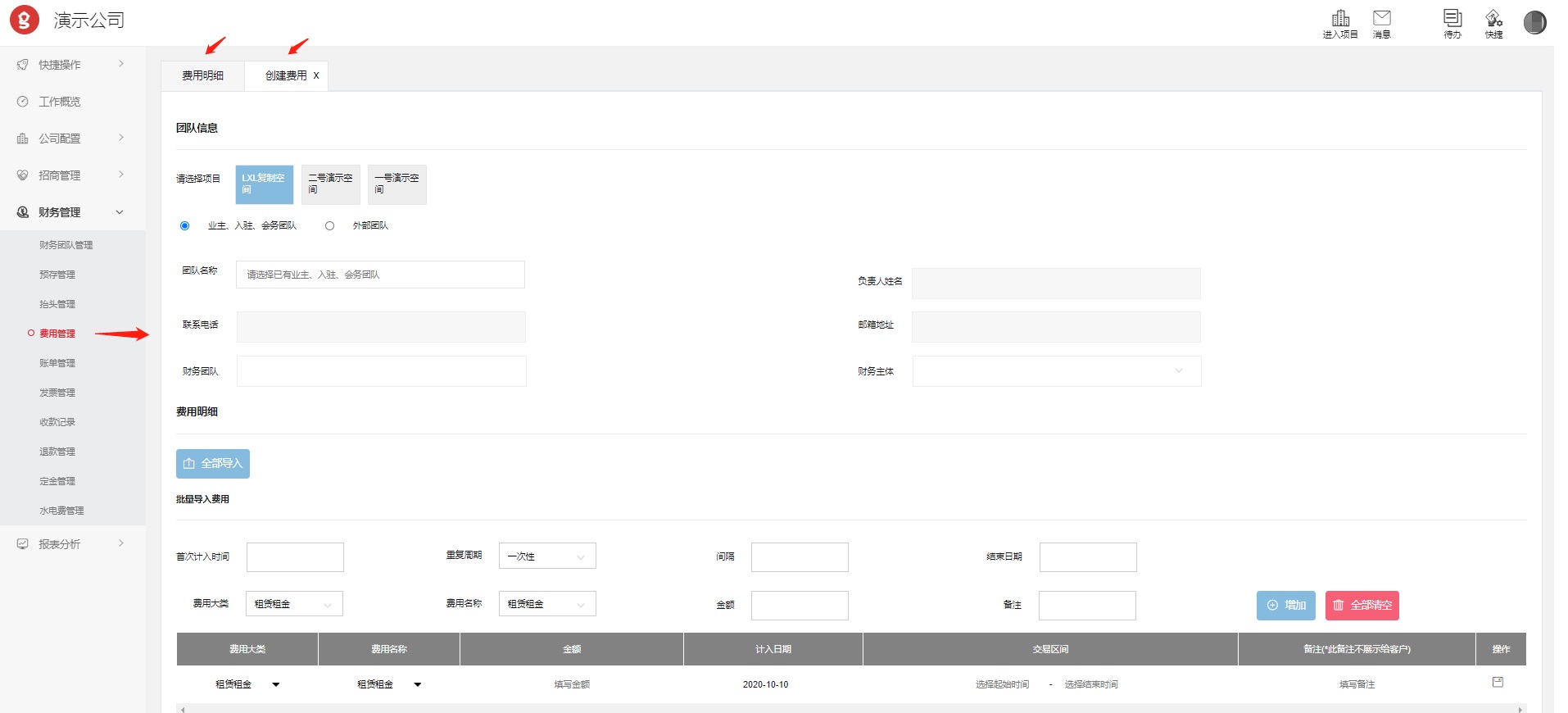Select the 外部团队 radio option
The height and width of the screenshot is (713, 1568).
(x=330, y=226)
